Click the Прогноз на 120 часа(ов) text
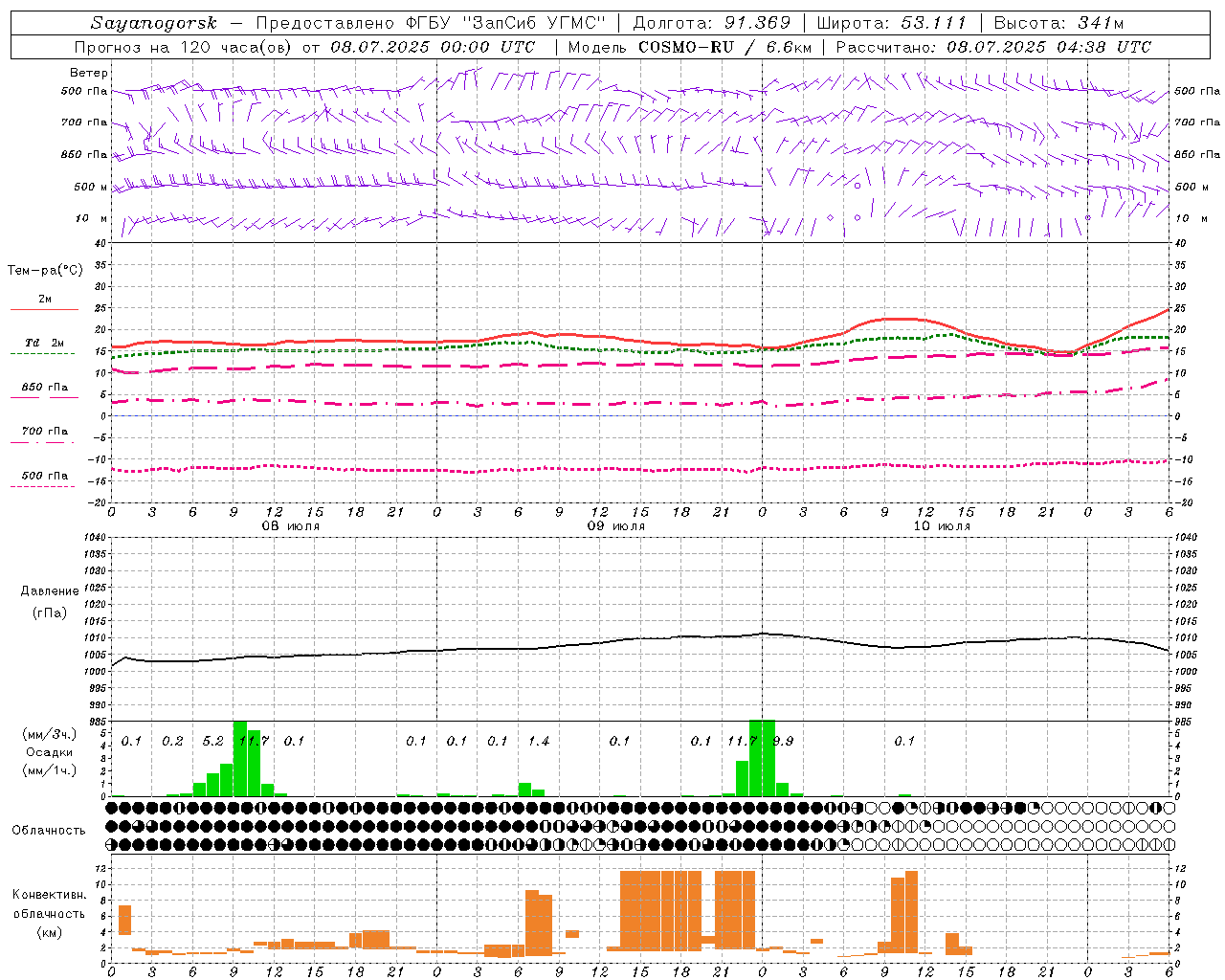 (x=184, y=47)
